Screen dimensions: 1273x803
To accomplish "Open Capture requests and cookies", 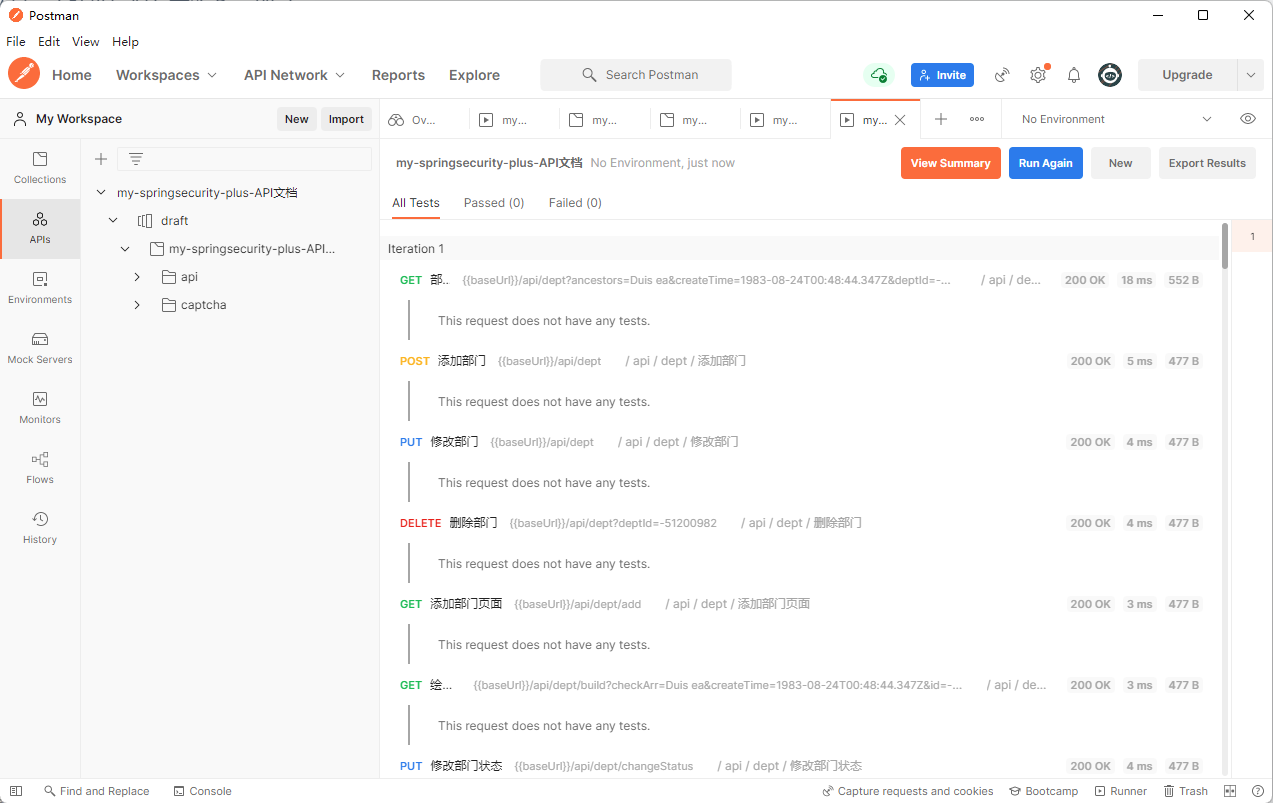I will tap(908, 791).
